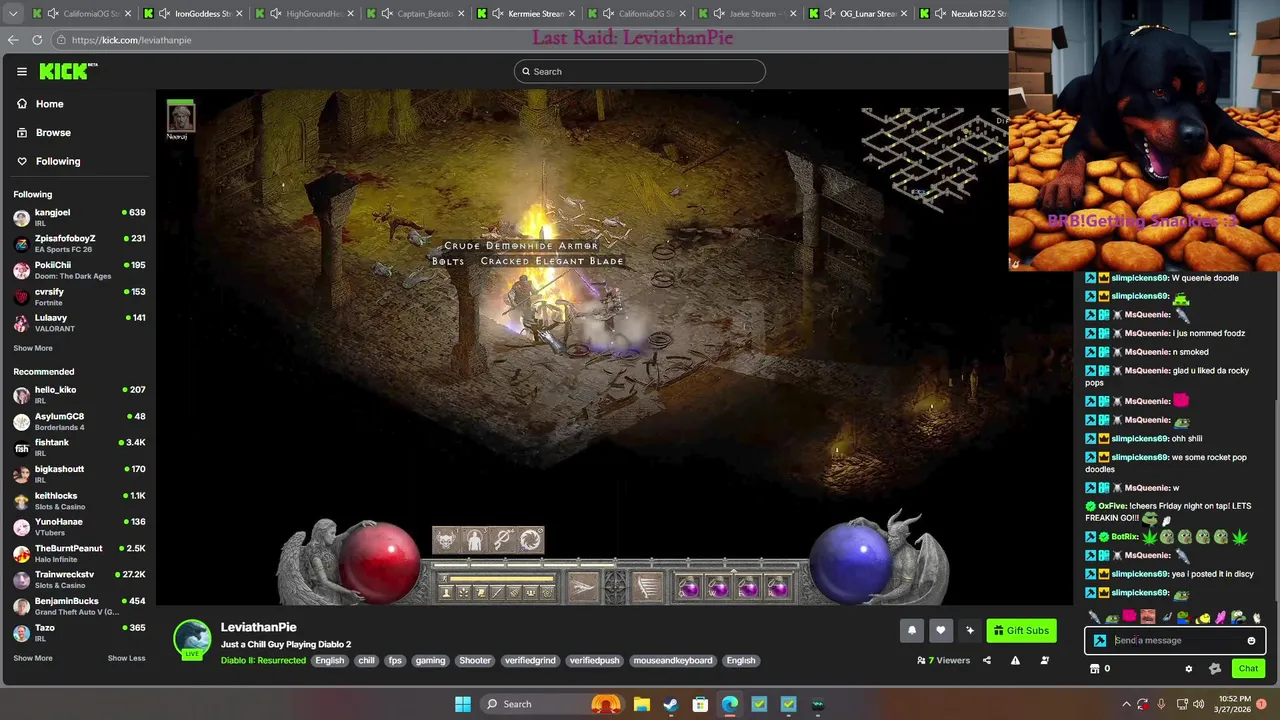The width and height of the screenshot is (1280, 720).
Task: Unmute the Captain_Beatdo tab
Action: pyautogui.click(x=387, y=14)
